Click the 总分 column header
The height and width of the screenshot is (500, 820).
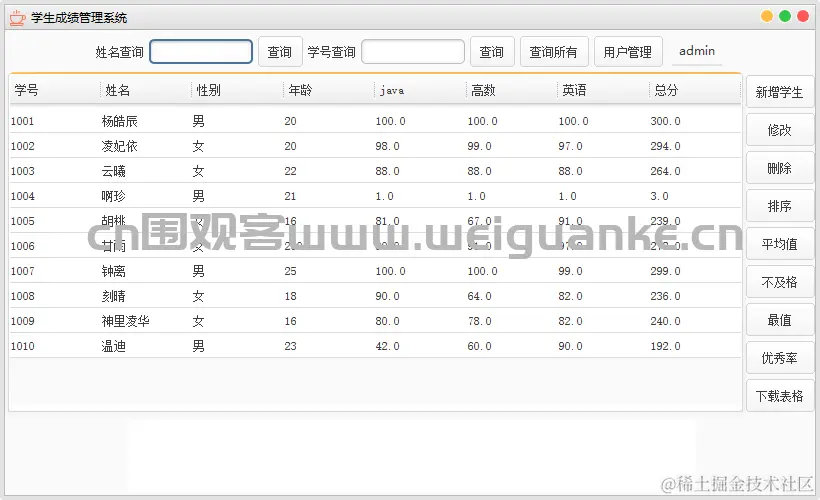tap(694, 90)
